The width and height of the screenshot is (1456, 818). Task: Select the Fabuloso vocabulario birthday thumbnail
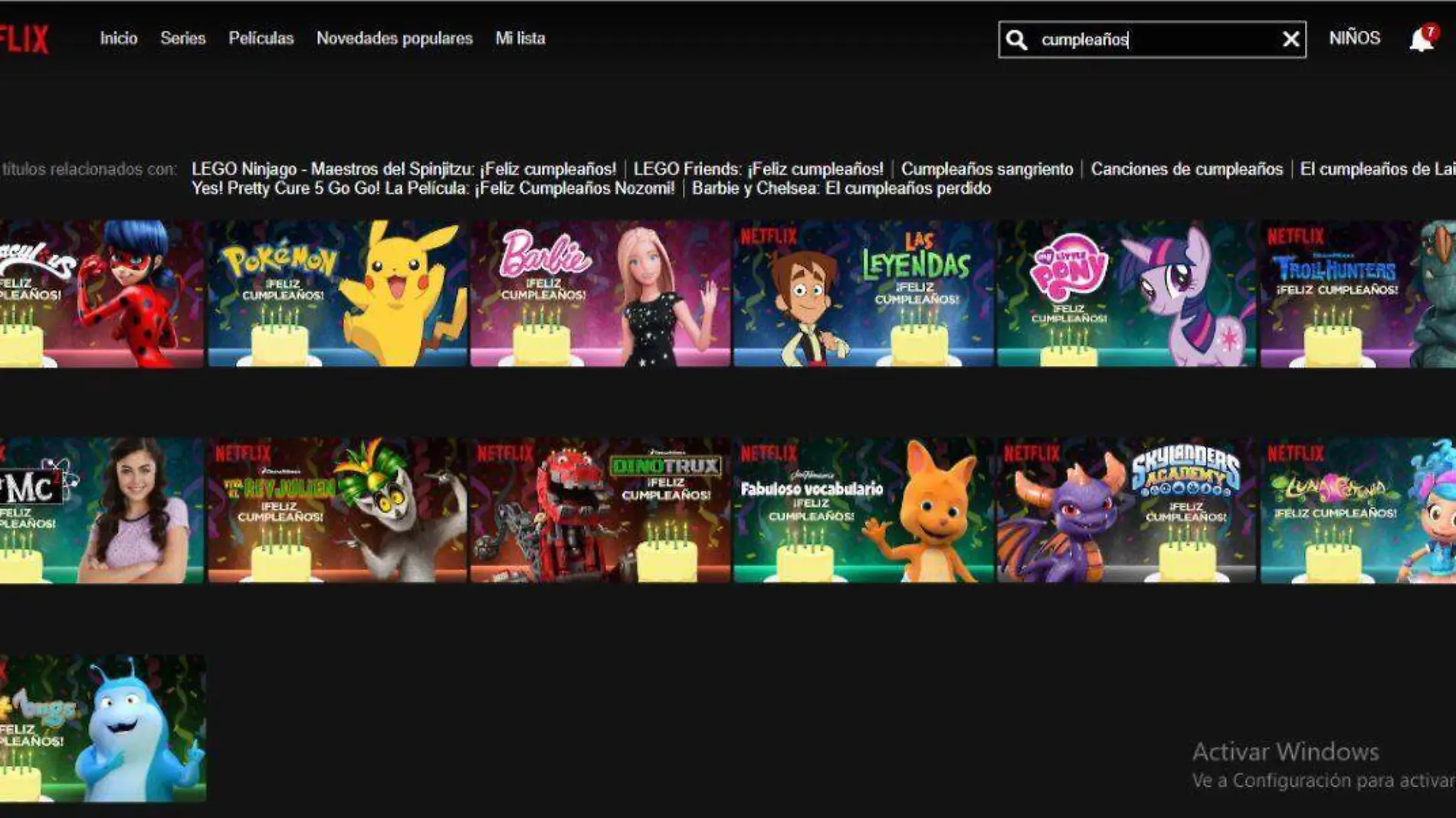coord(864,510)
